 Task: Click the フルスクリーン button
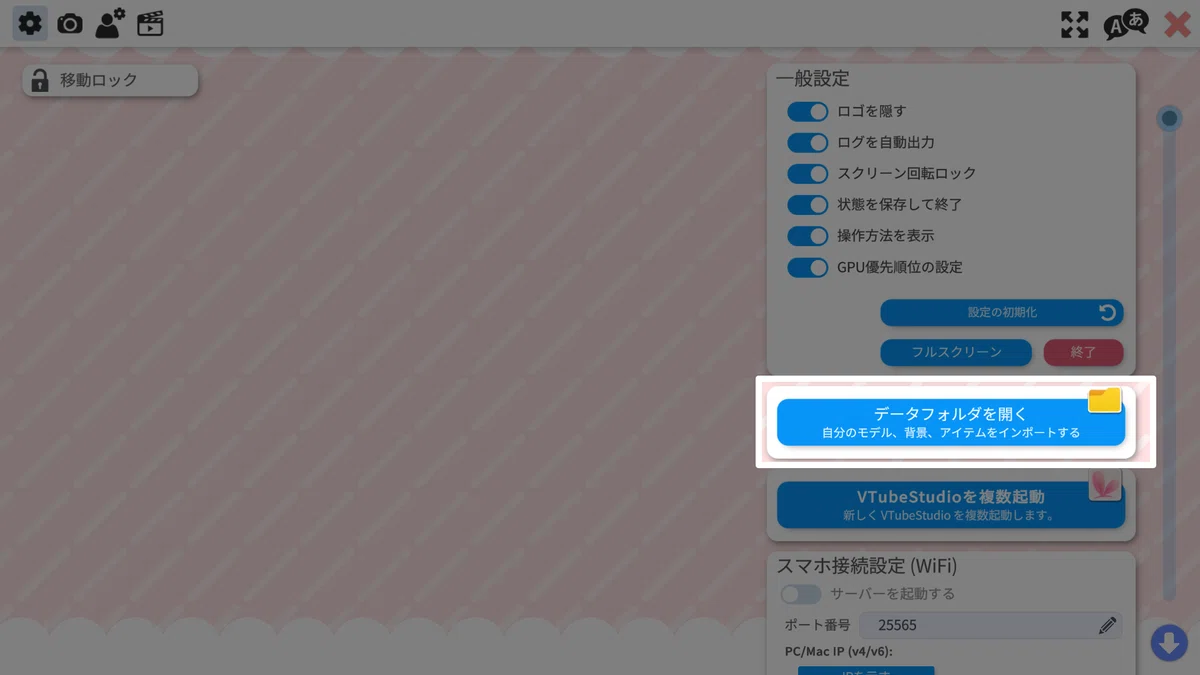(x=956, y=353)
